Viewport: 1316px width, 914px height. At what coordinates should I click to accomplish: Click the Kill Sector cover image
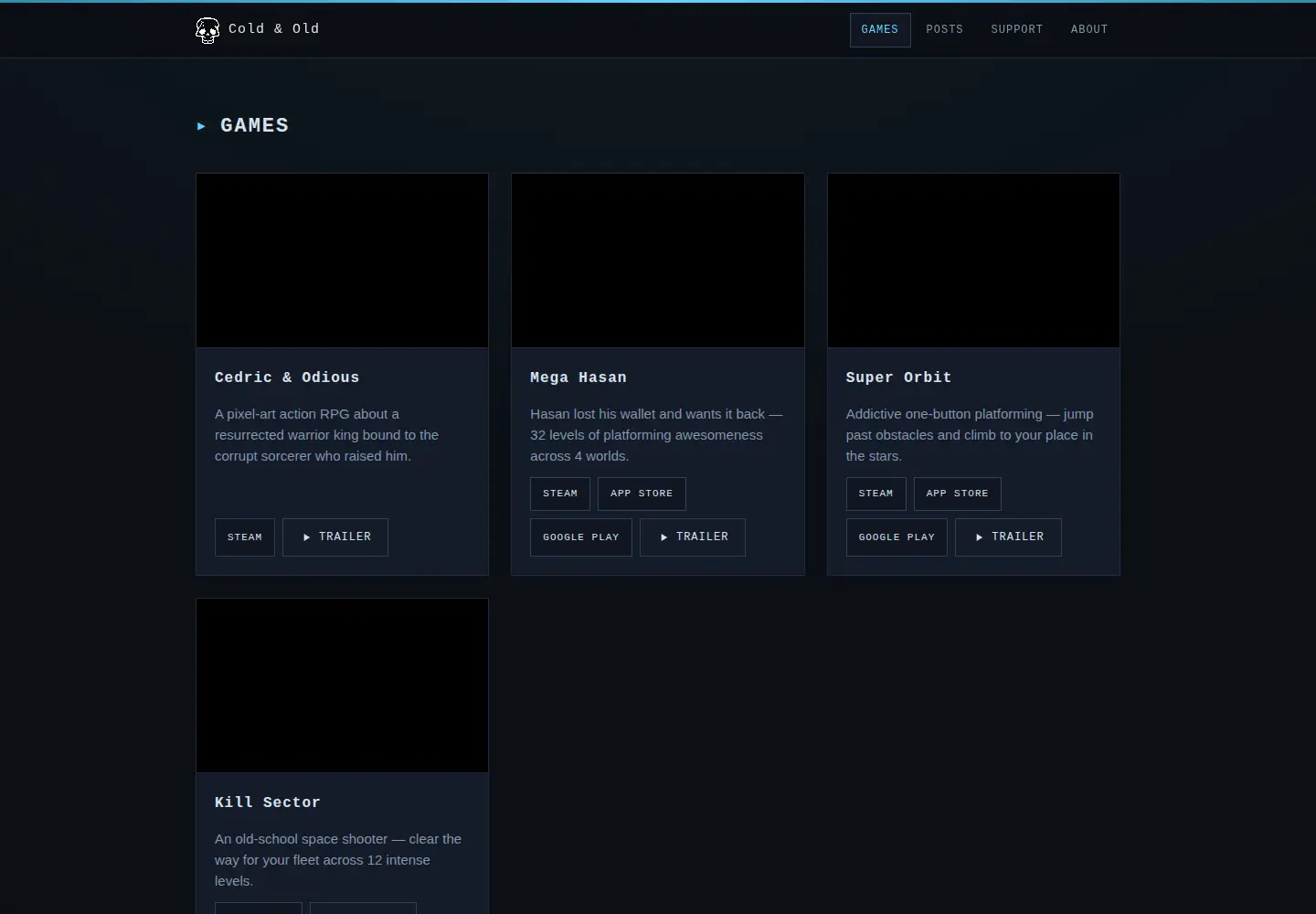tap(342, 685)
